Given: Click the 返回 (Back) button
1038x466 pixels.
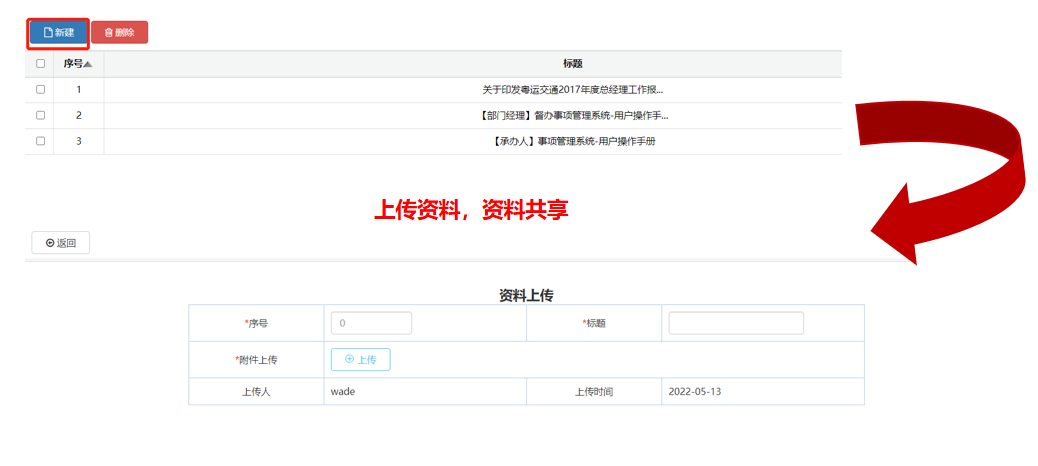Looking at the screenshot, I should click(61, 243).
